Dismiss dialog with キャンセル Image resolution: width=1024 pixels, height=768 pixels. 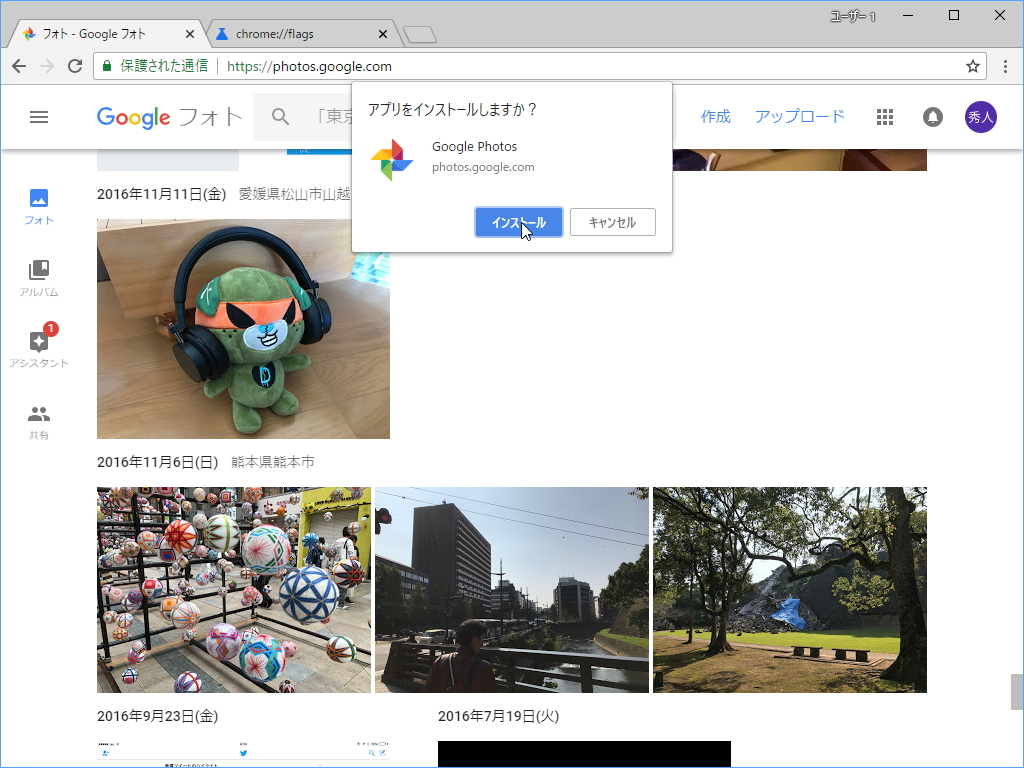click(613, 222)
